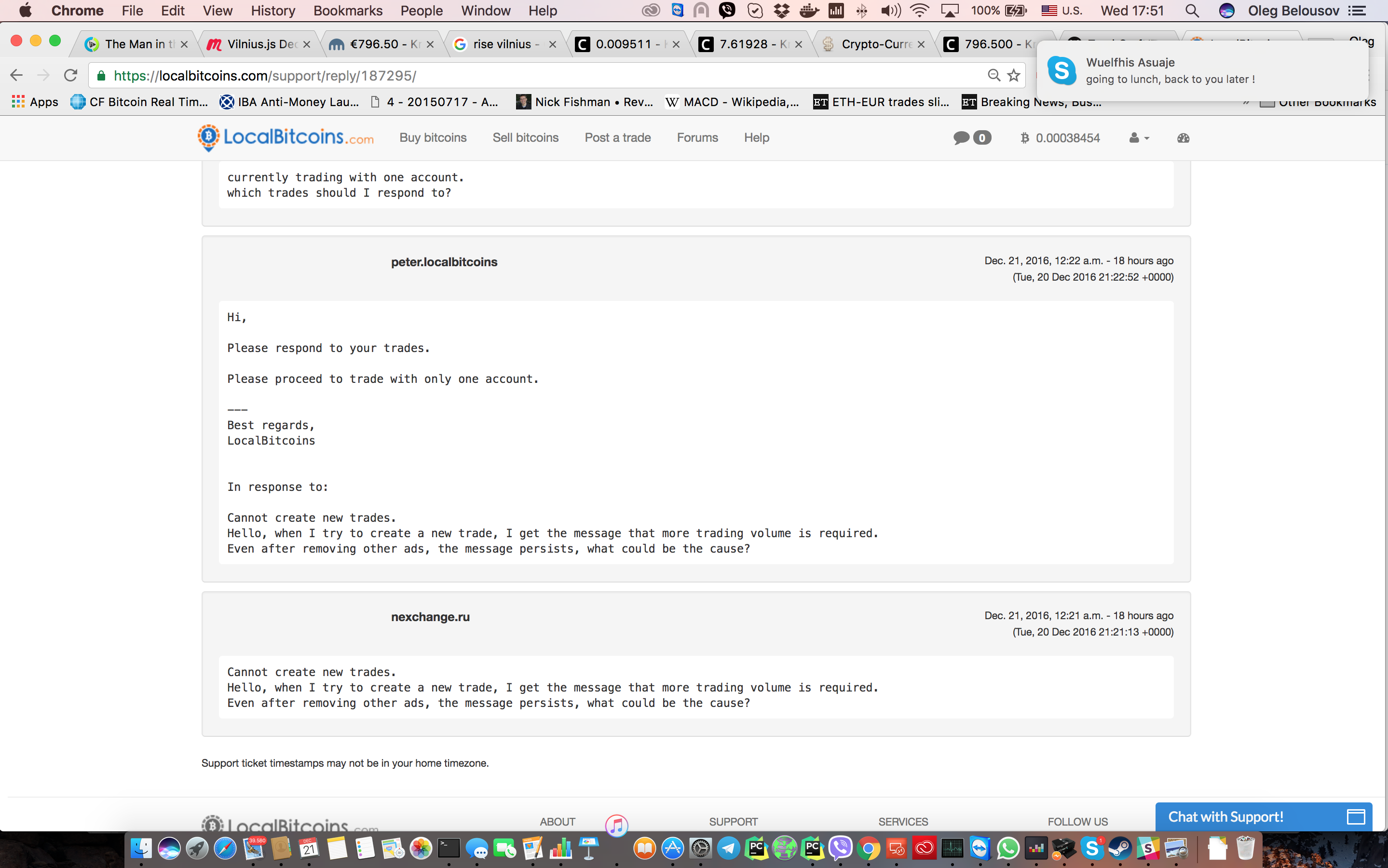Open the Apps bookmarks shortcut

(x=35, y=102)
